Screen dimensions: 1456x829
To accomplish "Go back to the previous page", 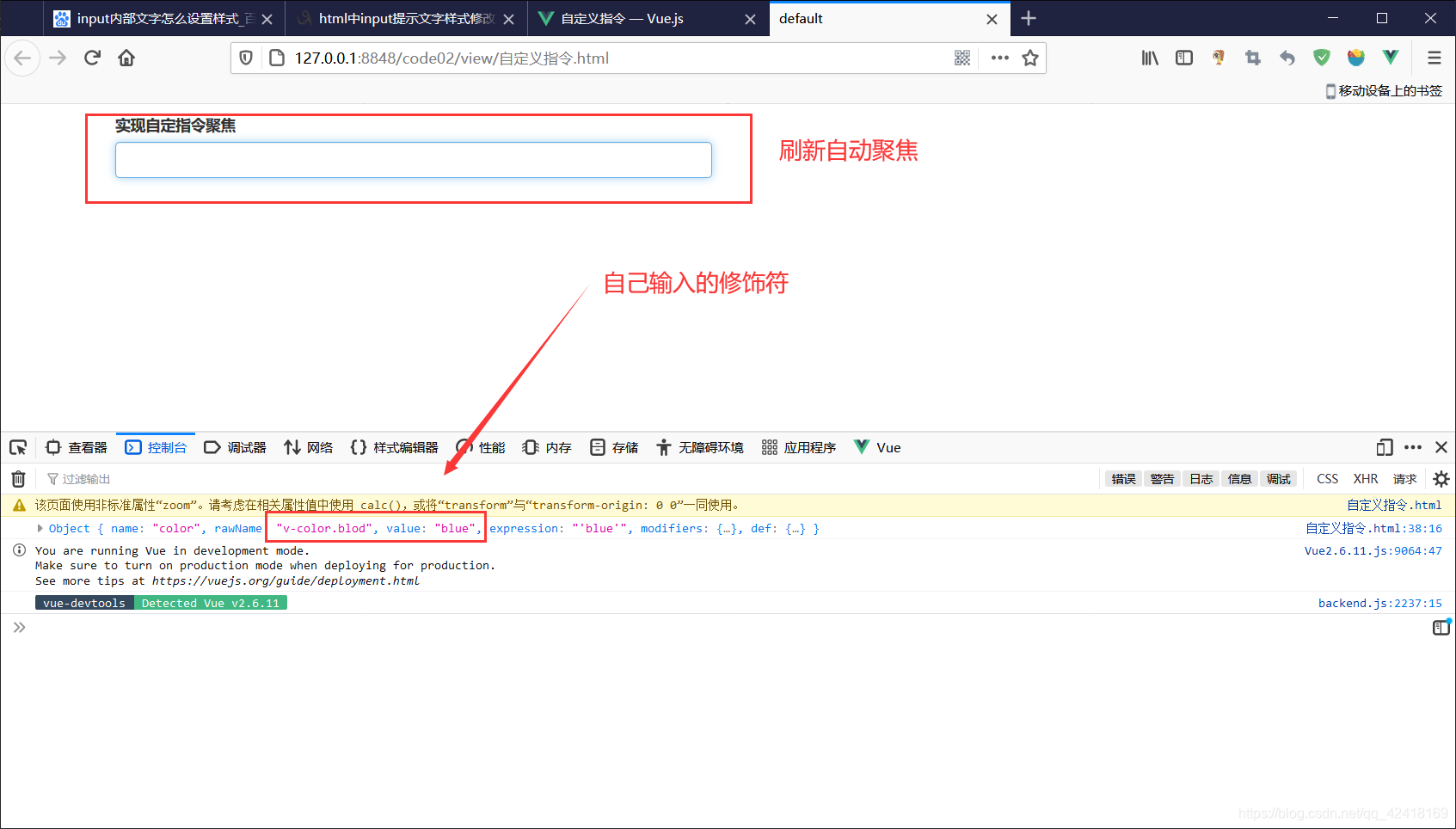I will coord(22,58).
